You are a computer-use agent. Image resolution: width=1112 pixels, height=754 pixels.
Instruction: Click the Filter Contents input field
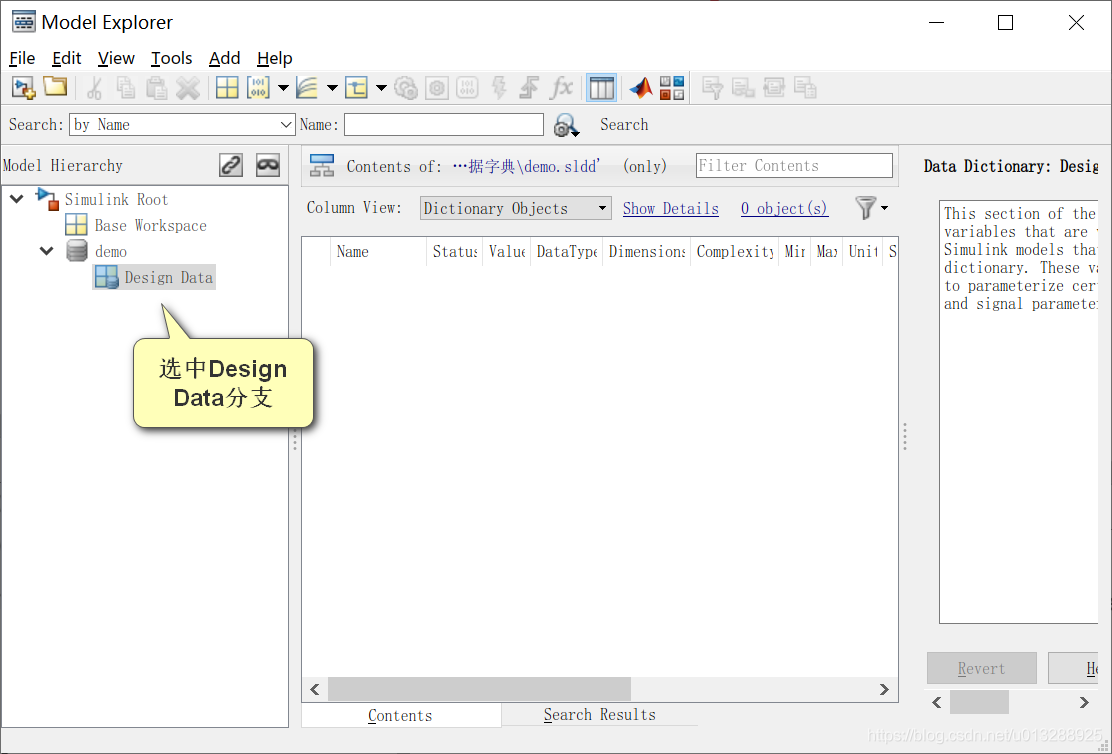794,166
